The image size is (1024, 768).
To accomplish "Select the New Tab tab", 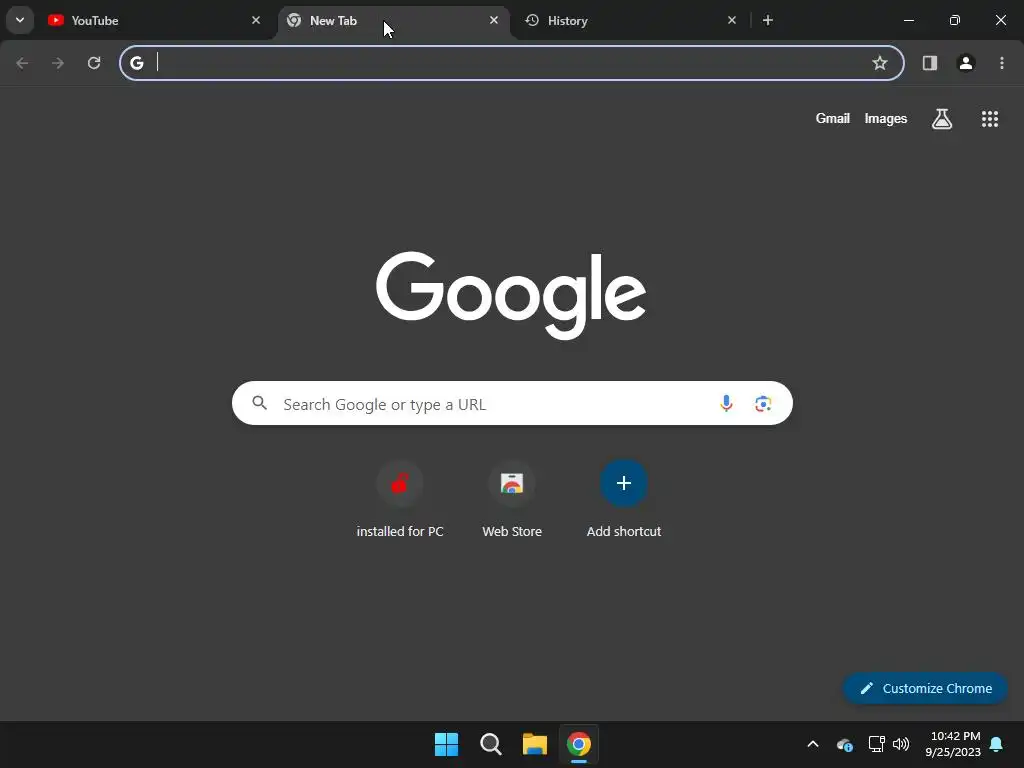I will [x=394, y=20].
